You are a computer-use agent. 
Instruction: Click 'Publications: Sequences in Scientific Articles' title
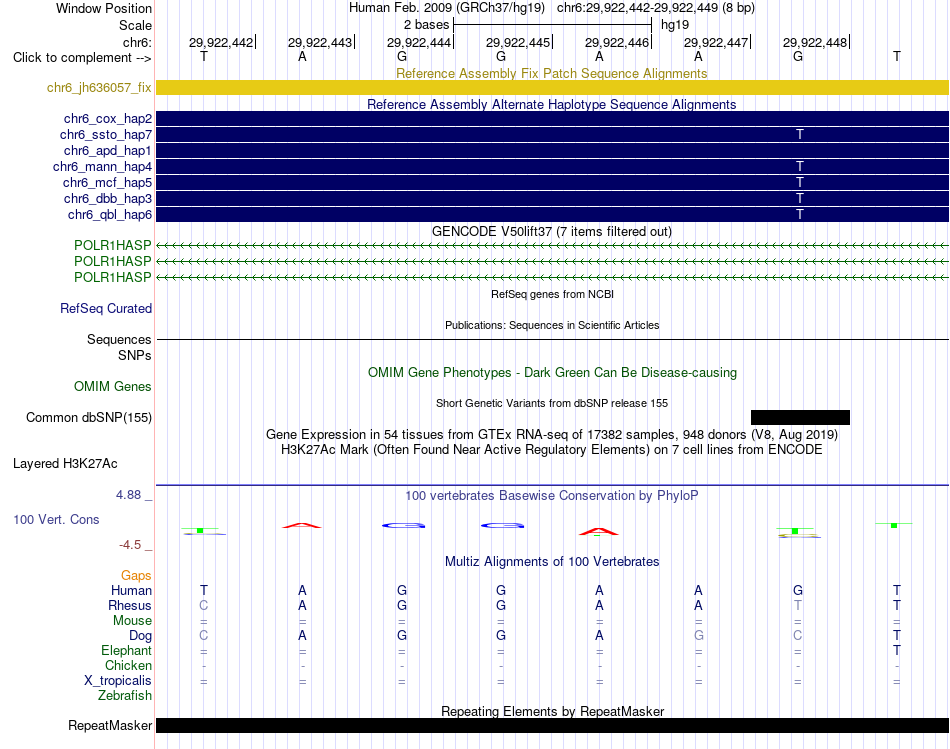tap(552, 325)
